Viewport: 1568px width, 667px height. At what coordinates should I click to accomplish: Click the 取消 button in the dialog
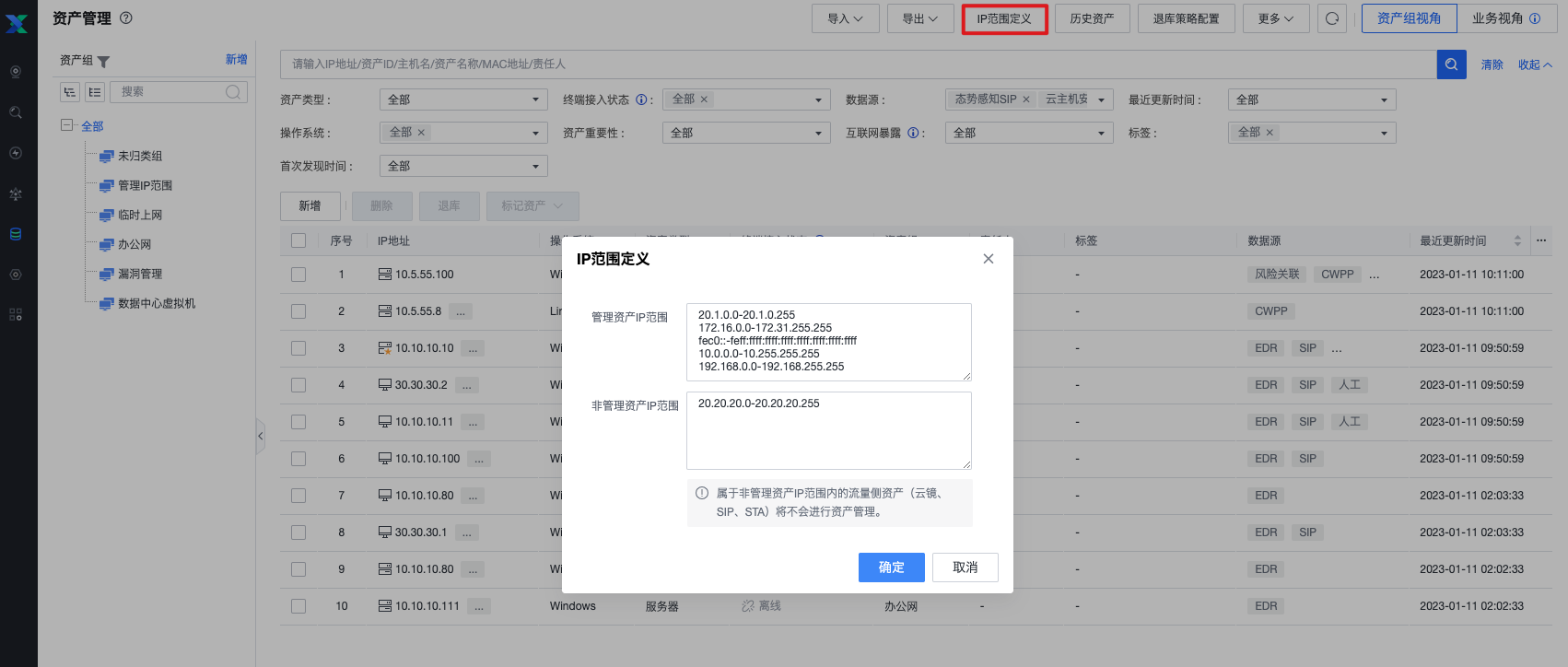(965, 568)
